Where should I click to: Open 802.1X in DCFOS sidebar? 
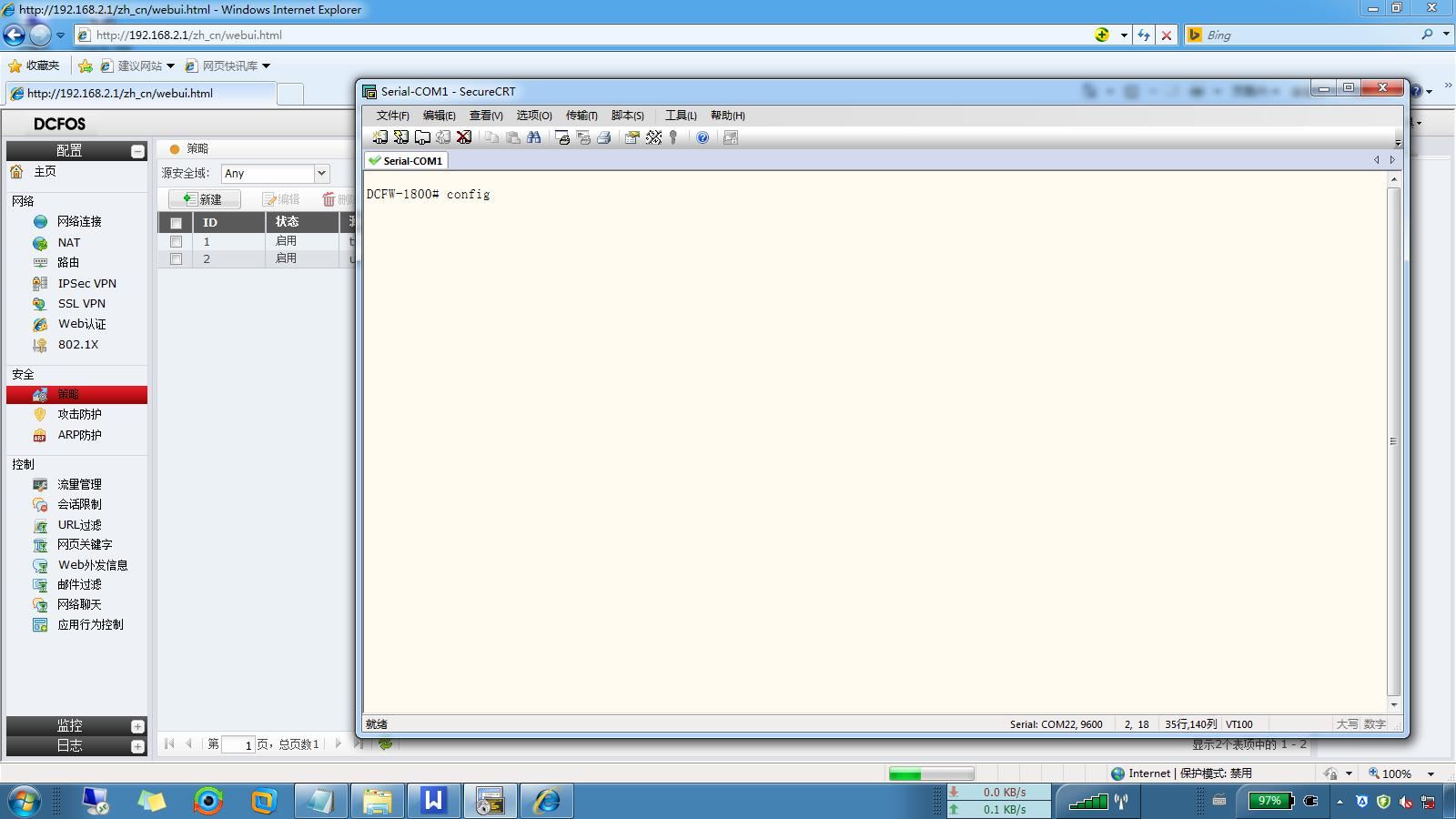point(78,344)
